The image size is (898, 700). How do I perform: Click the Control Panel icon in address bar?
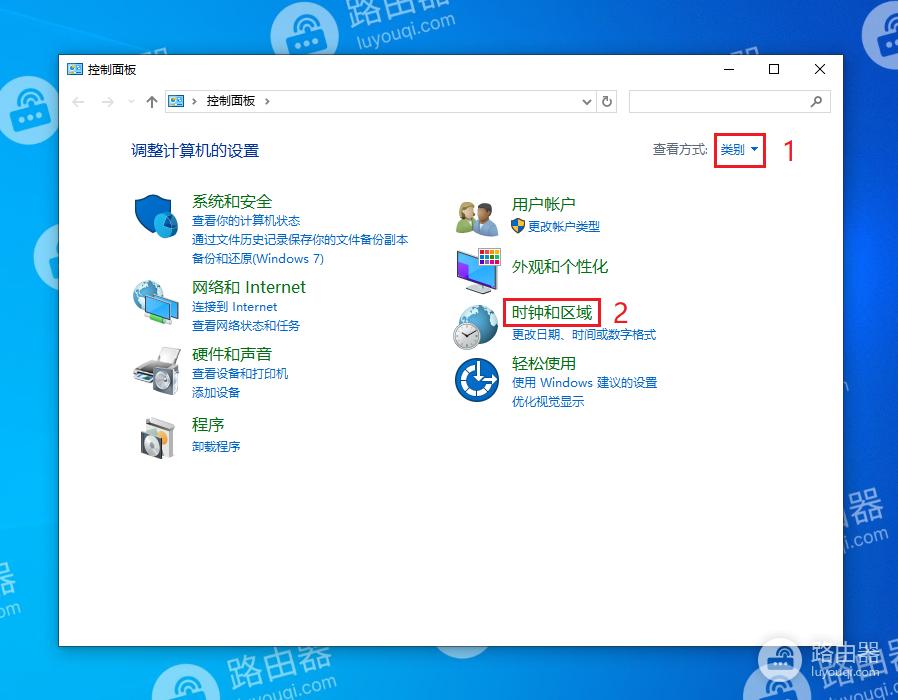coord(176,101)
